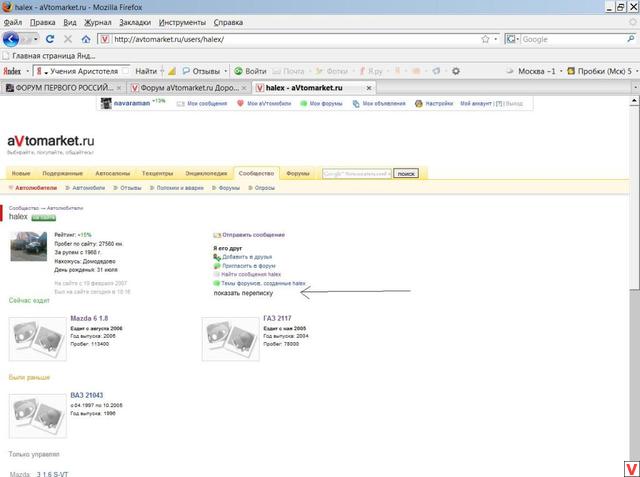Open Отзывы in the Yandex bar
The height and width of the screenshot is (477, 640).
click(x=201, y=71)
